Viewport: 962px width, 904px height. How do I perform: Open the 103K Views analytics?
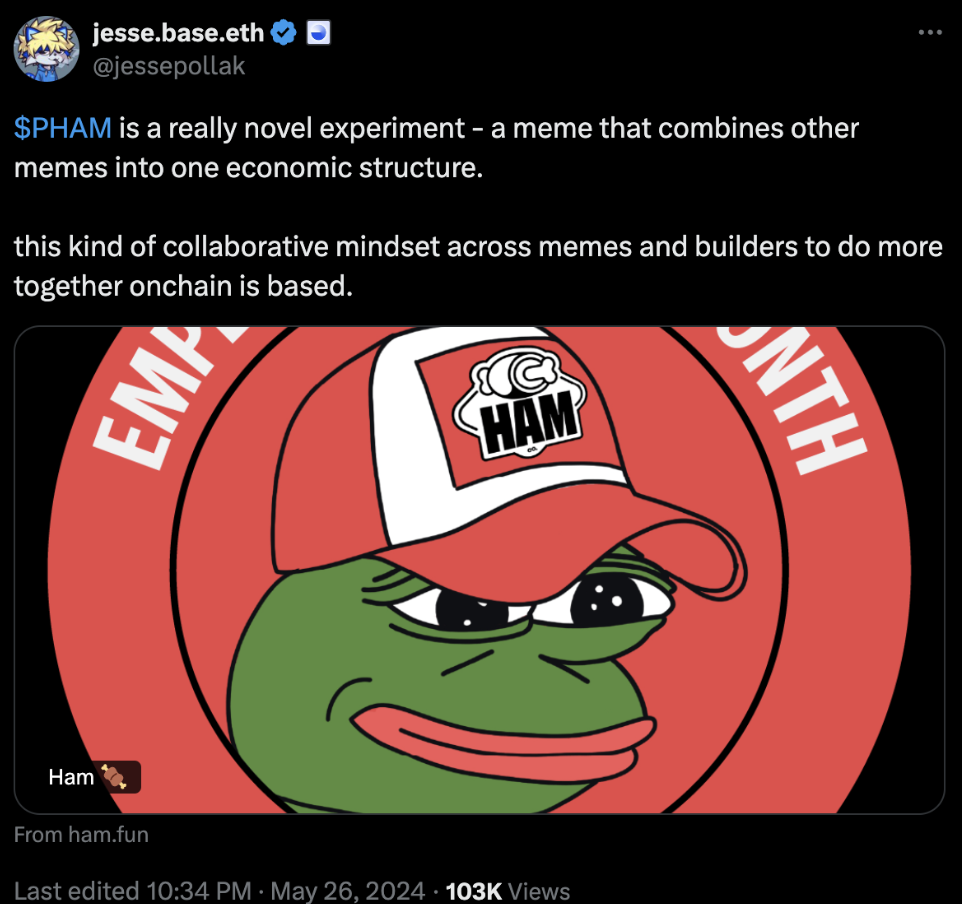pos(507,891)
